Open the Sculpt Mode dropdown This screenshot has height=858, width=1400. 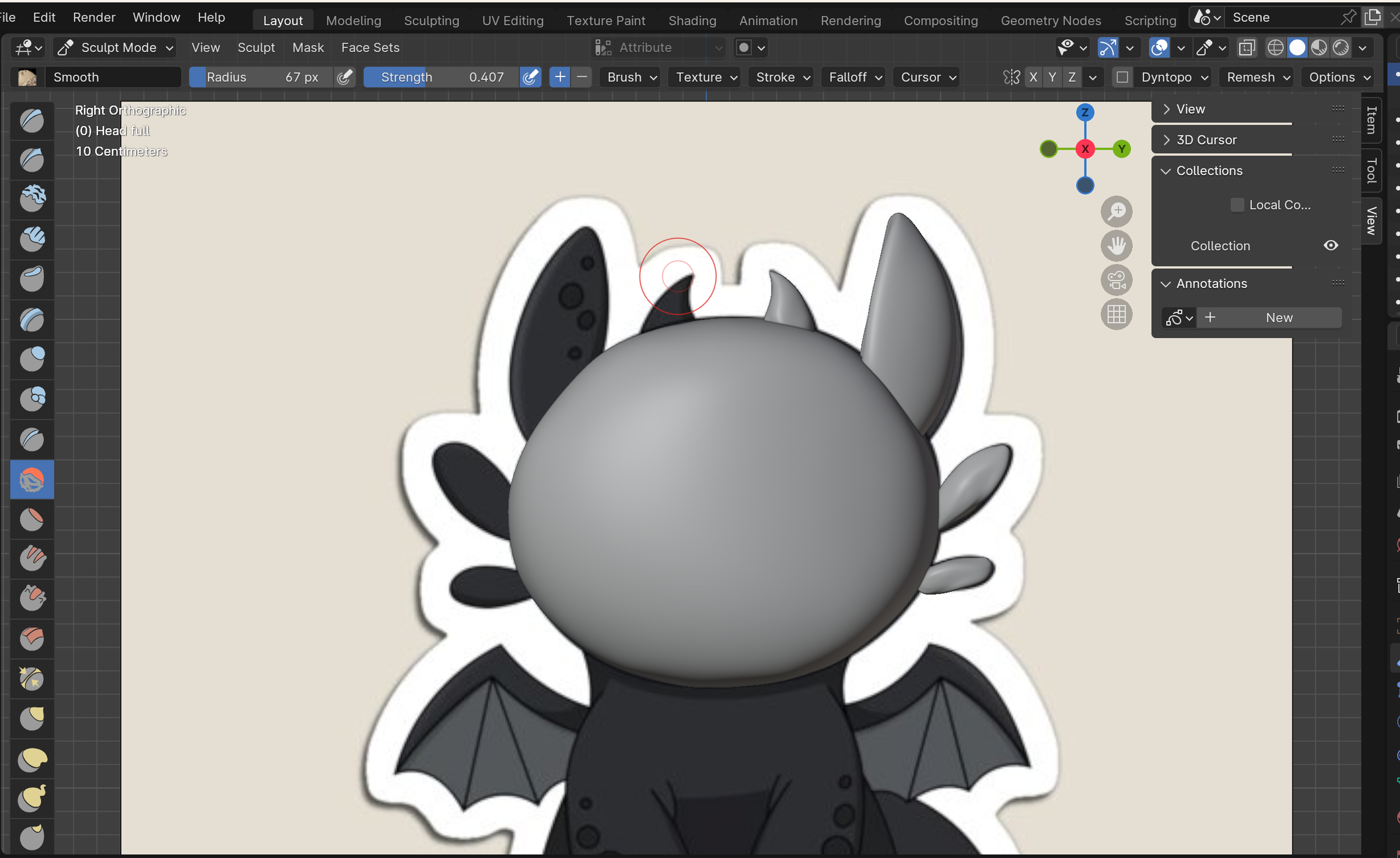(x=116, y=48)
